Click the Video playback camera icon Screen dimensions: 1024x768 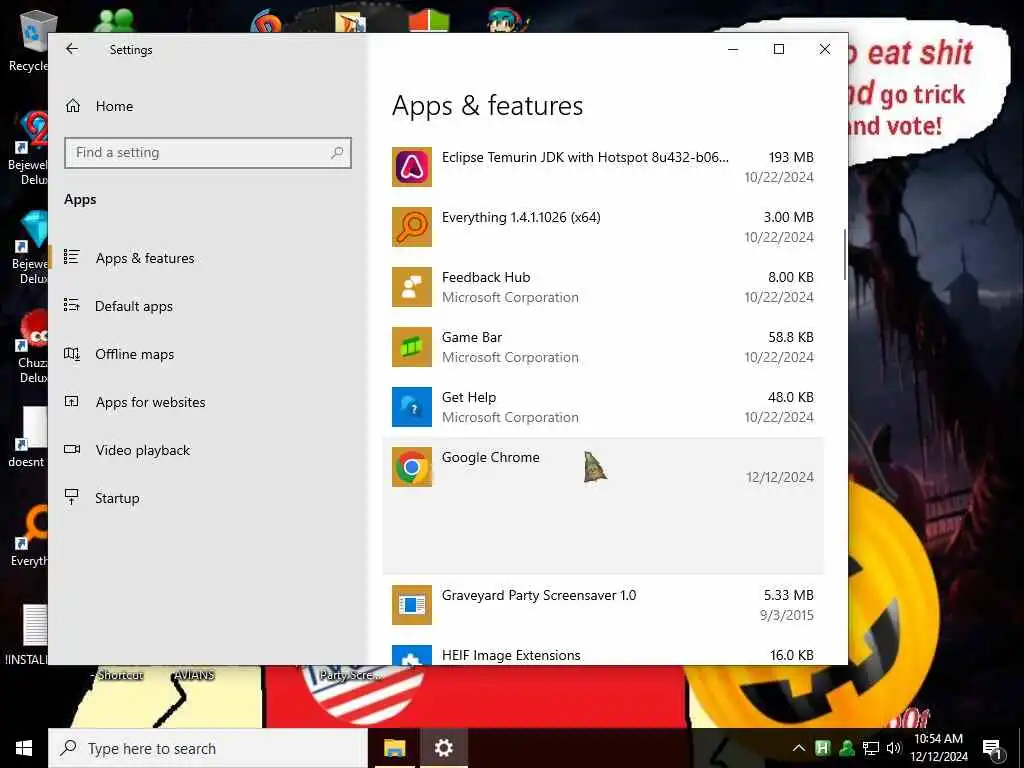point(72,449)
